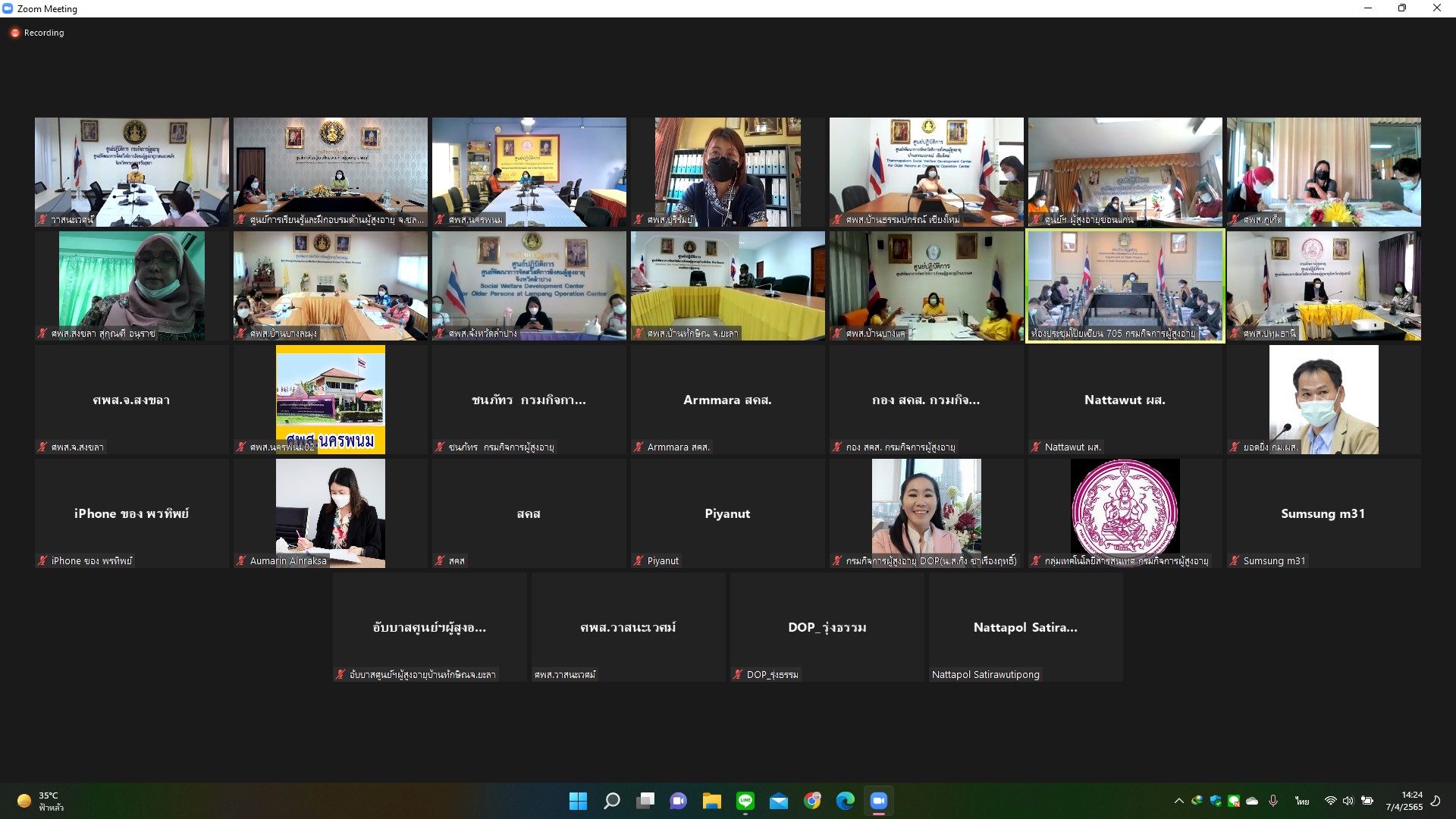This screenshot has width=1456, height=819.
Task: Click the Zoom app icon in taskbar
Action: [878, 801]
